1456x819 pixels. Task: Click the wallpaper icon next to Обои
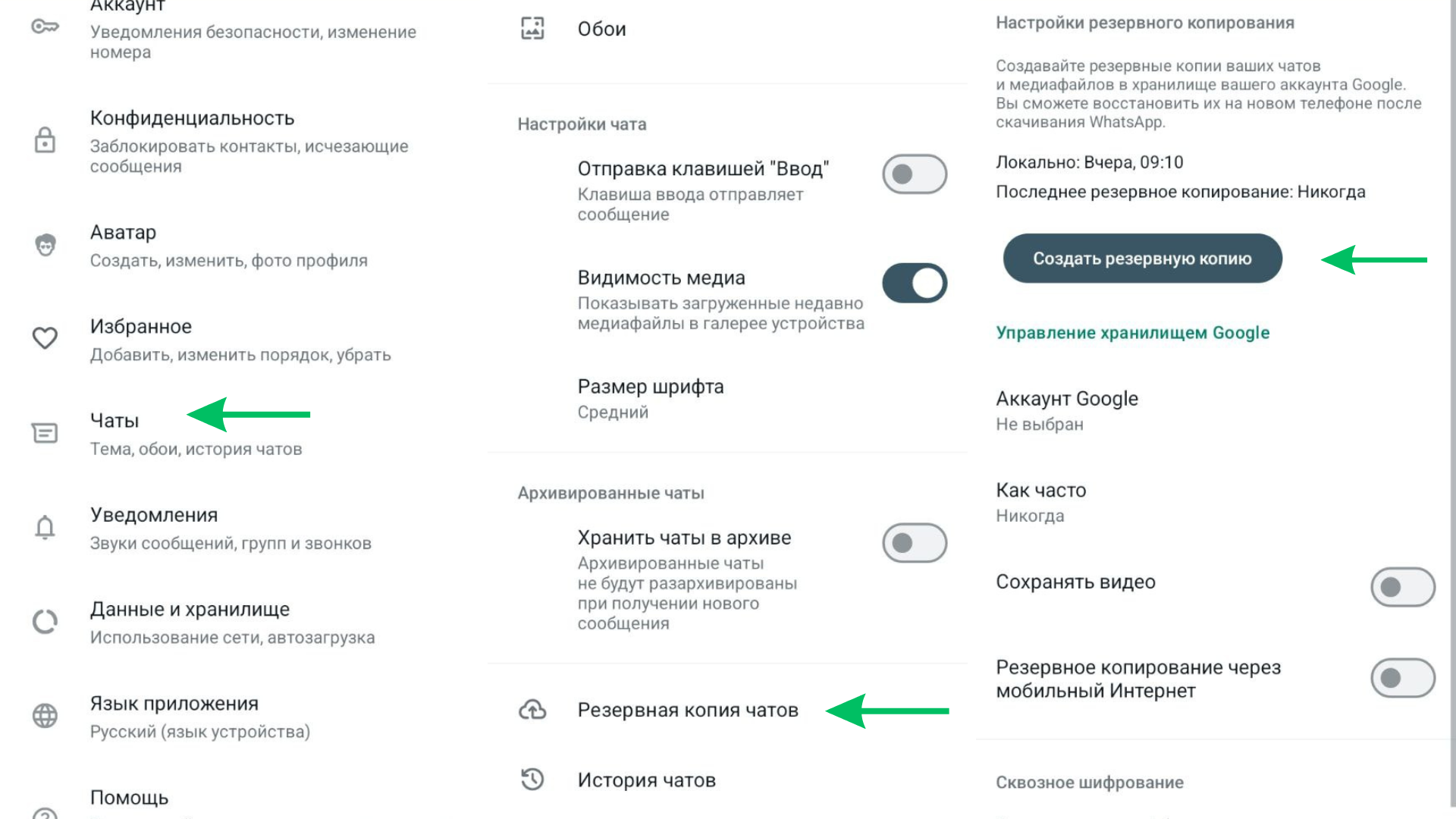[x=532, y=29]
